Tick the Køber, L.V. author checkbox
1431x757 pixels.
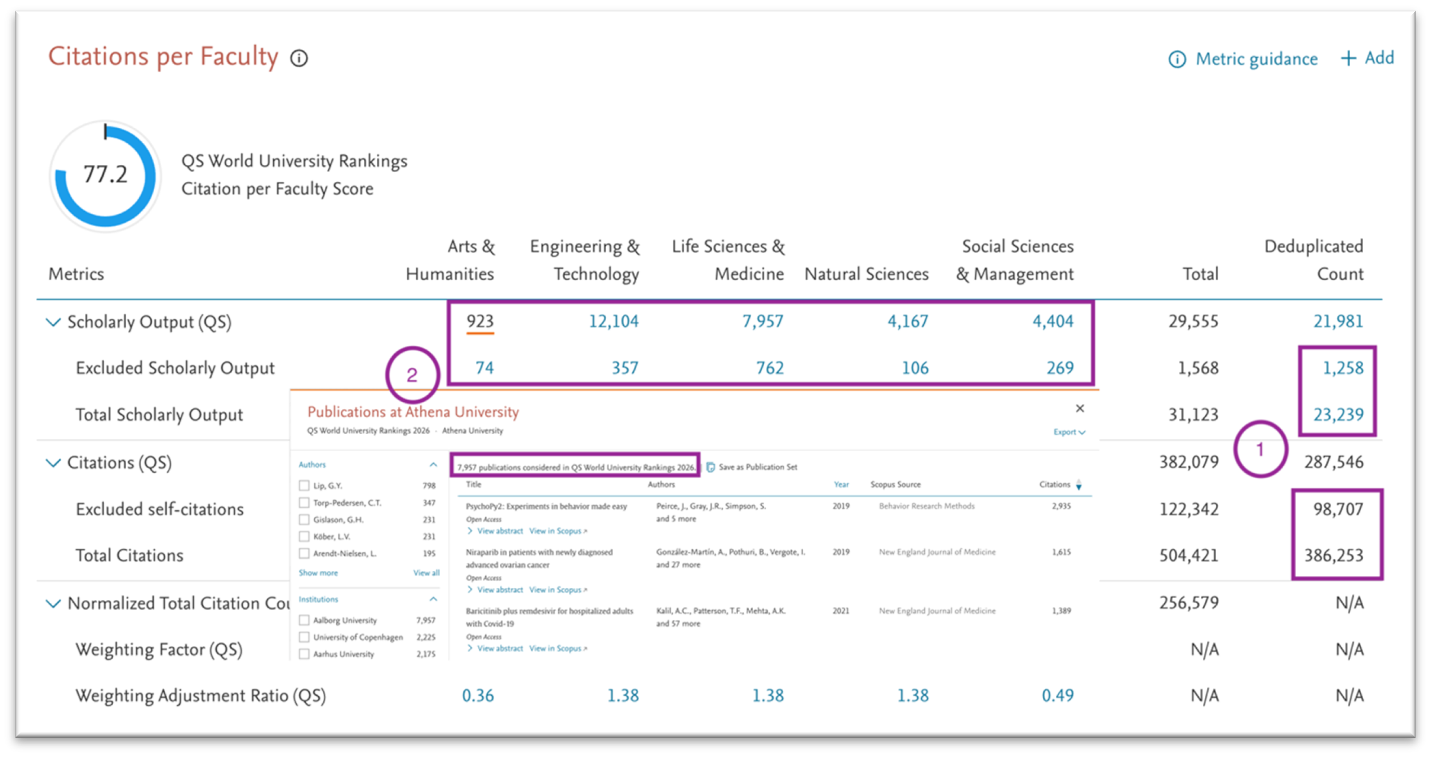pyautogui.click(x=304, y=537)
